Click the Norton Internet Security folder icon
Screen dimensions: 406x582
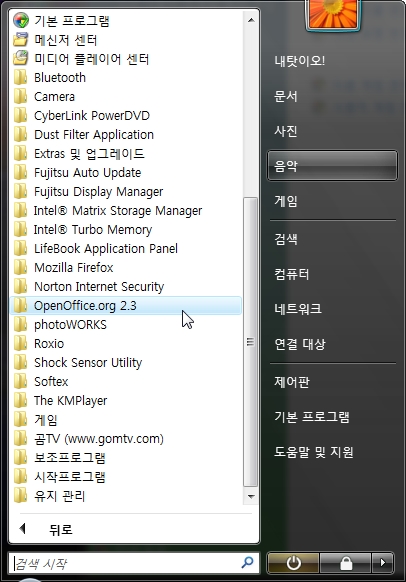pos(21,286)
